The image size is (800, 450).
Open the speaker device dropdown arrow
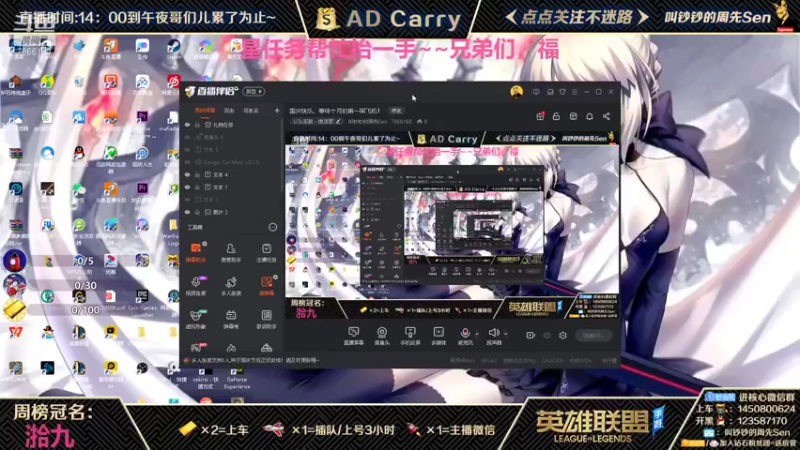(506, 334)
